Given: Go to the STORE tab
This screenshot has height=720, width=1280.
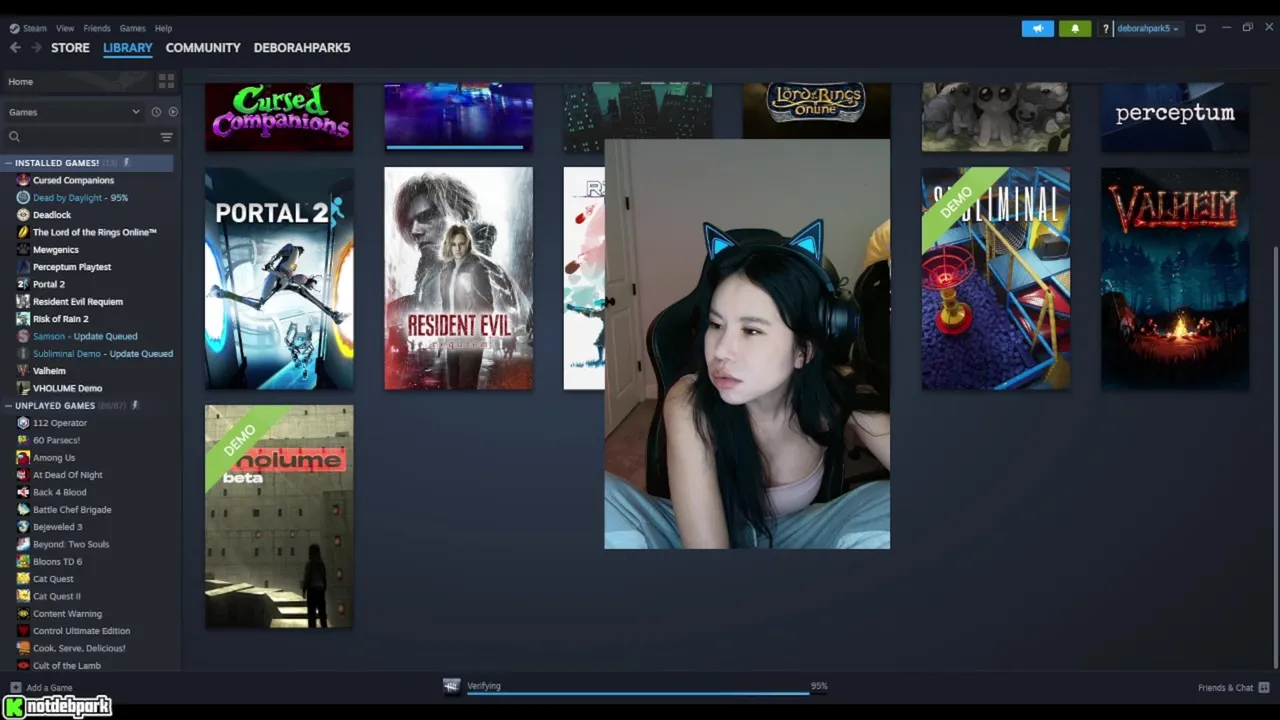Looking at the screenshot, I should click(x=70, y=47).
